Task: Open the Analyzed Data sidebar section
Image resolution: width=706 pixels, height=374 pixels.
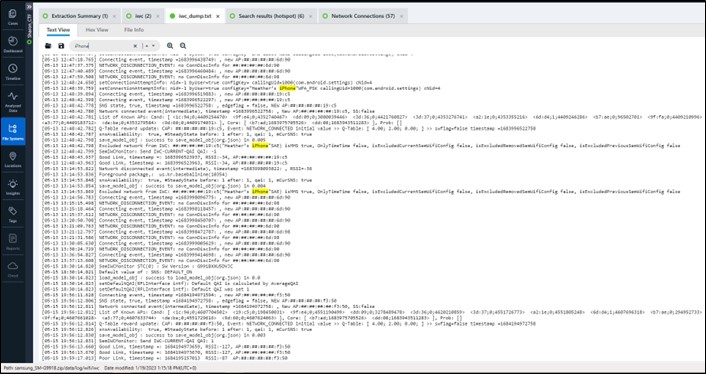Action: click(13, 102)
